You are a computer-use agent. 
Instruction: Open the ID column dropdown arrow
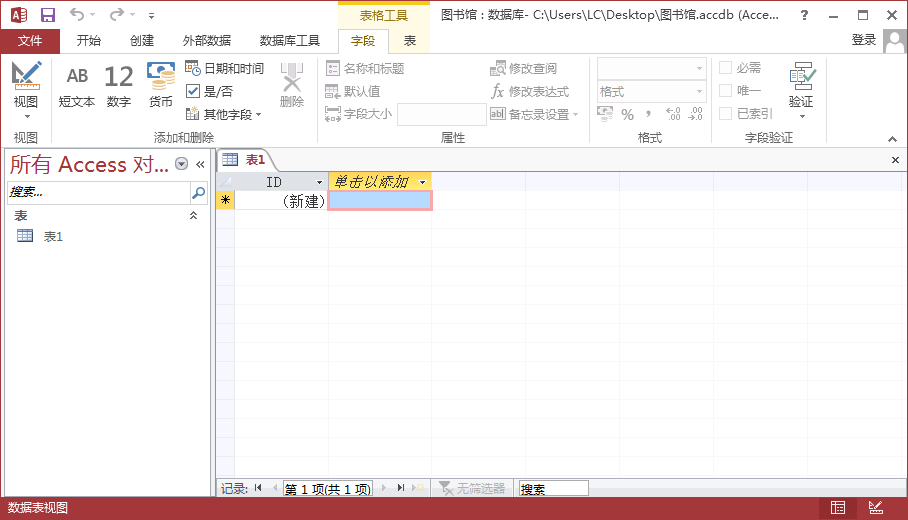319,182
